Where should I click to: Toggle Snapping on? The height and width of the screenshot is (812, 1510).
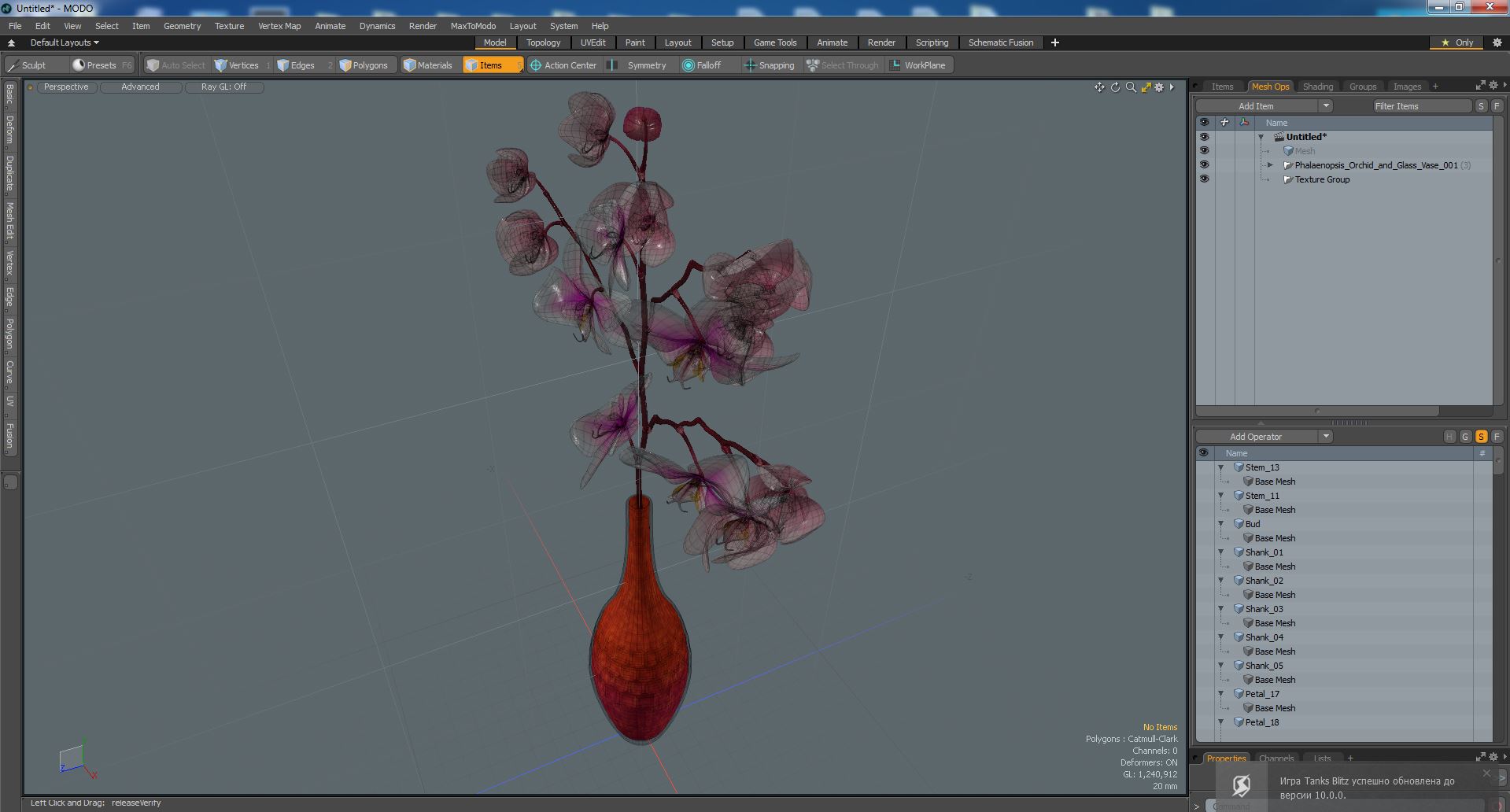770,65
